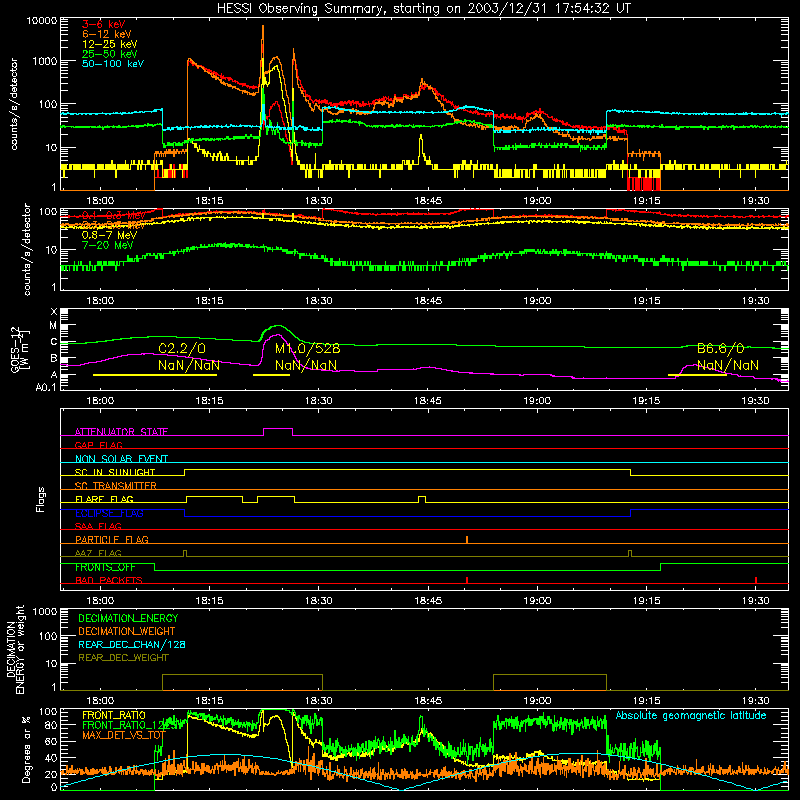
Task: Click the second rear decimation weight box
Action: pos(550,682)
